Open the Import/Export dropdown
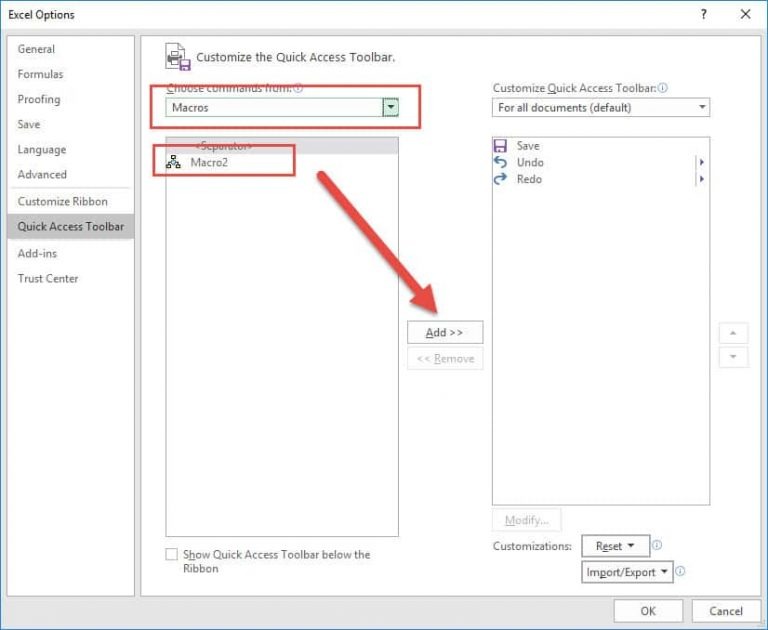Screen dimensions: 768x630 click(x=627, y=572)
